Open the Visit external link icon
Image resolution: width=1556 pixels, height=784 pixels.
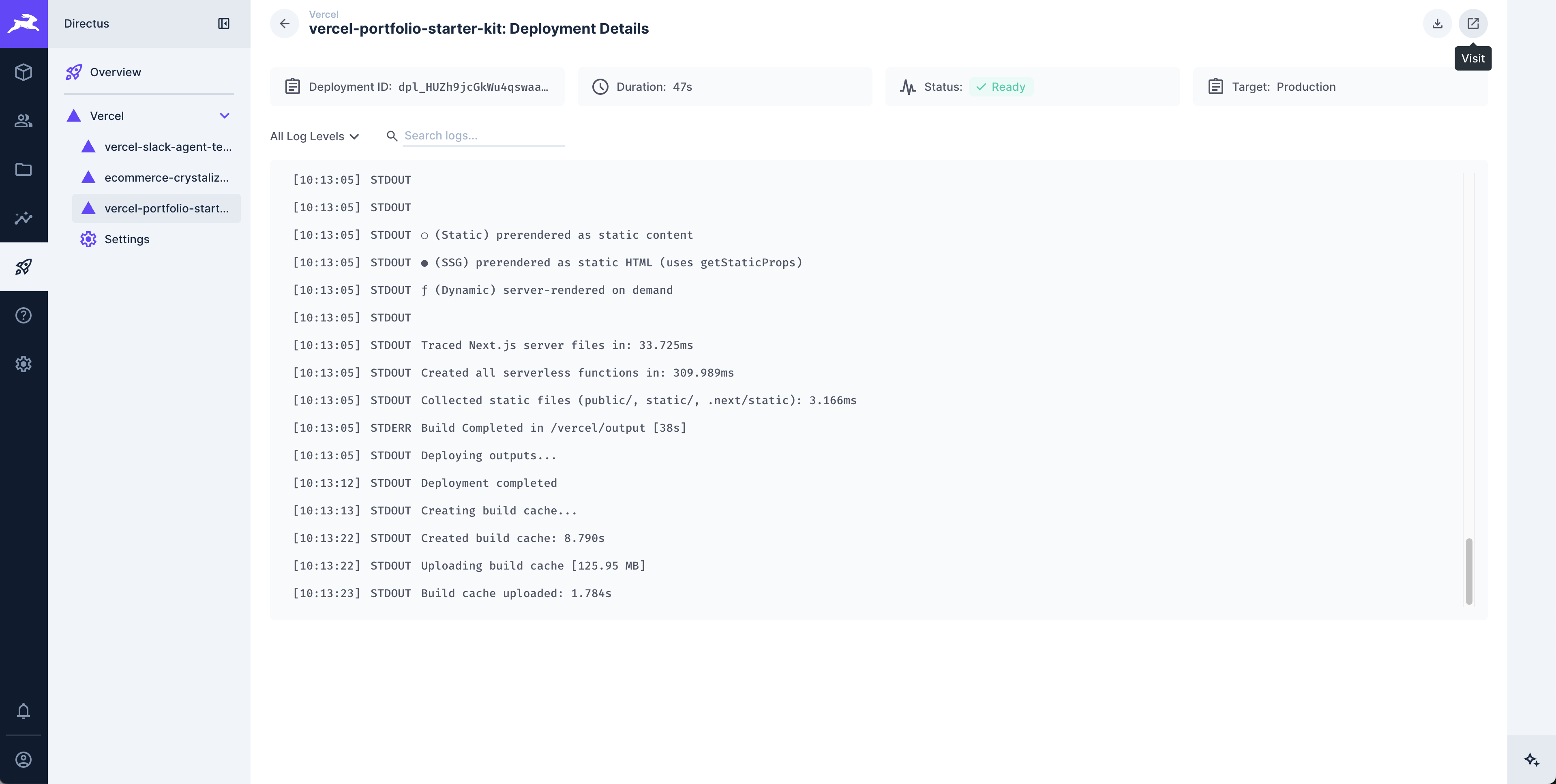pos(1473,24)
